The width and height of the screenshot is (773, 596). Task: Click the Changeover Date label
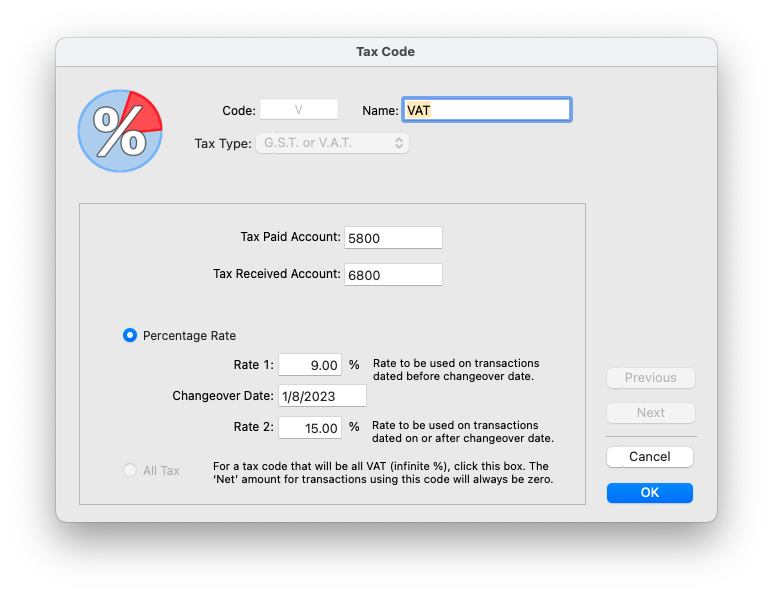[223, 396]
